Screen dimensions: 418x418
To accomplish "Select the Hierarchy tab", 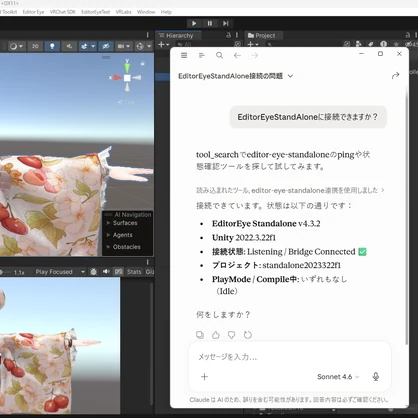I will pos(178,35).
